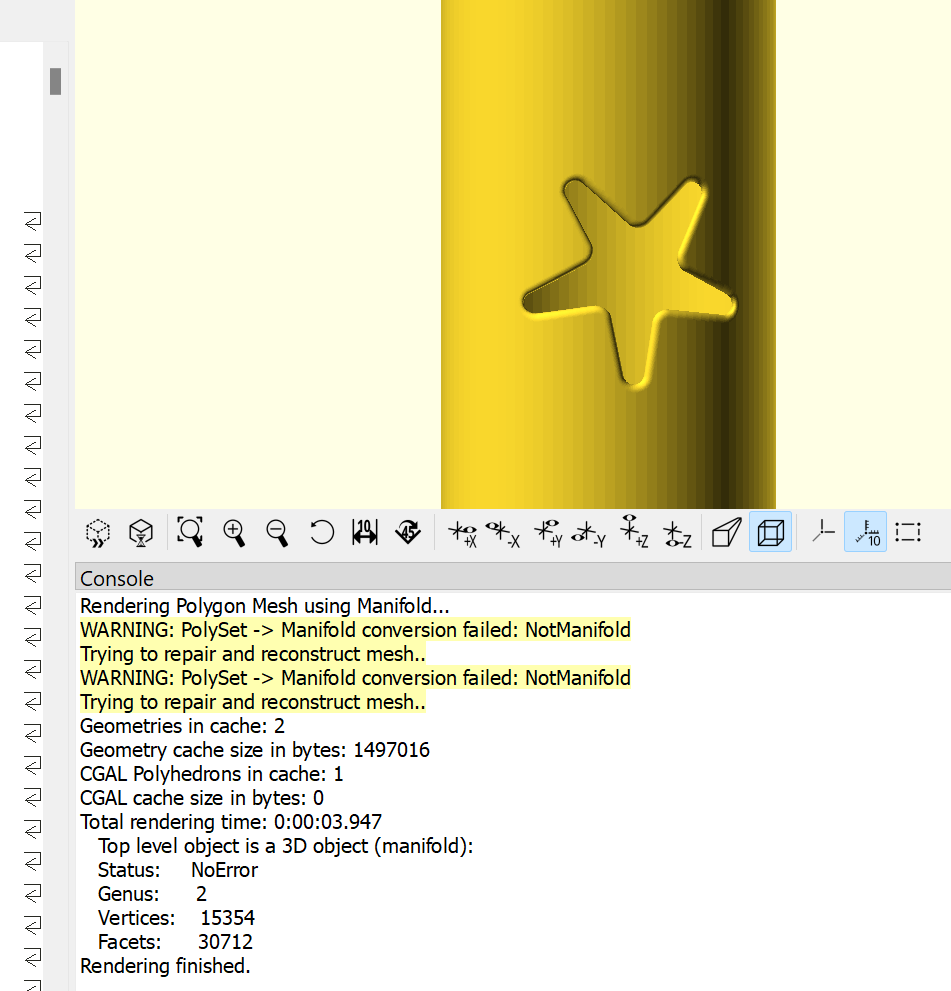Switch to the +Z axis view
Screen dimensions: 951x991
[x=634, y=532]
